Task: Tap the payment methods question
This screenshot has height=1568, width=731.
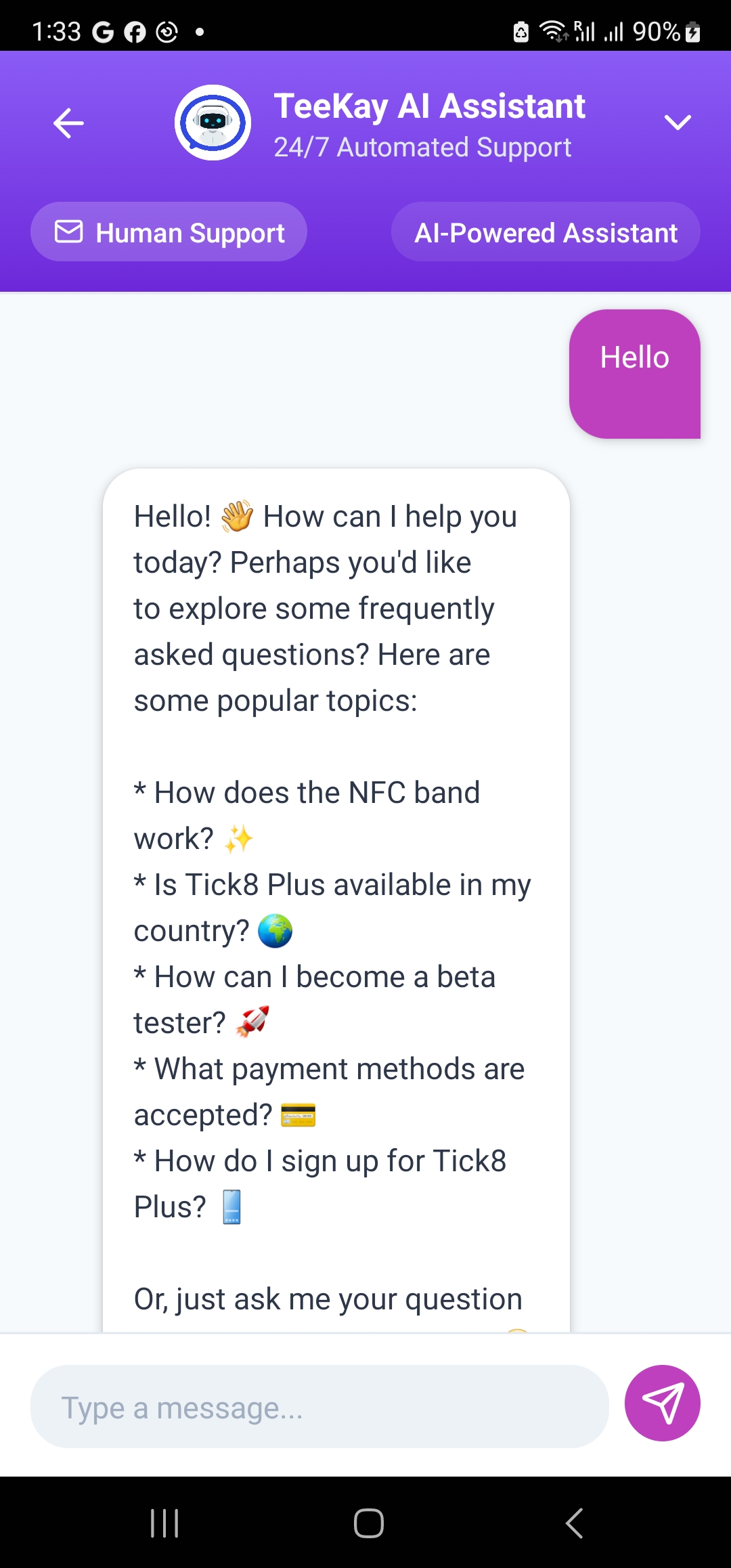Action: coord(330,1092)
